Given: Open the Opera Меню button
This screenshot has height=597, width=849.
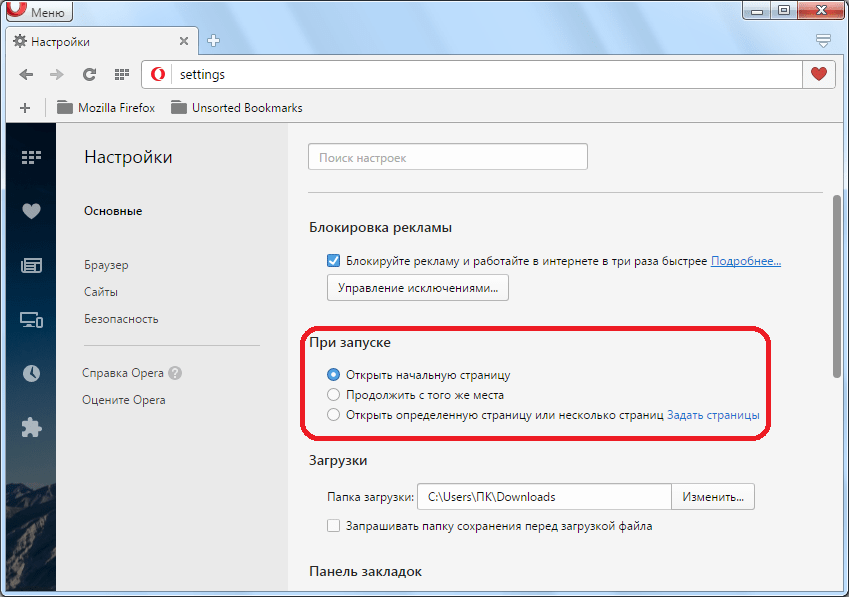Looking at the screenshot, I should [x=40, y=10].
